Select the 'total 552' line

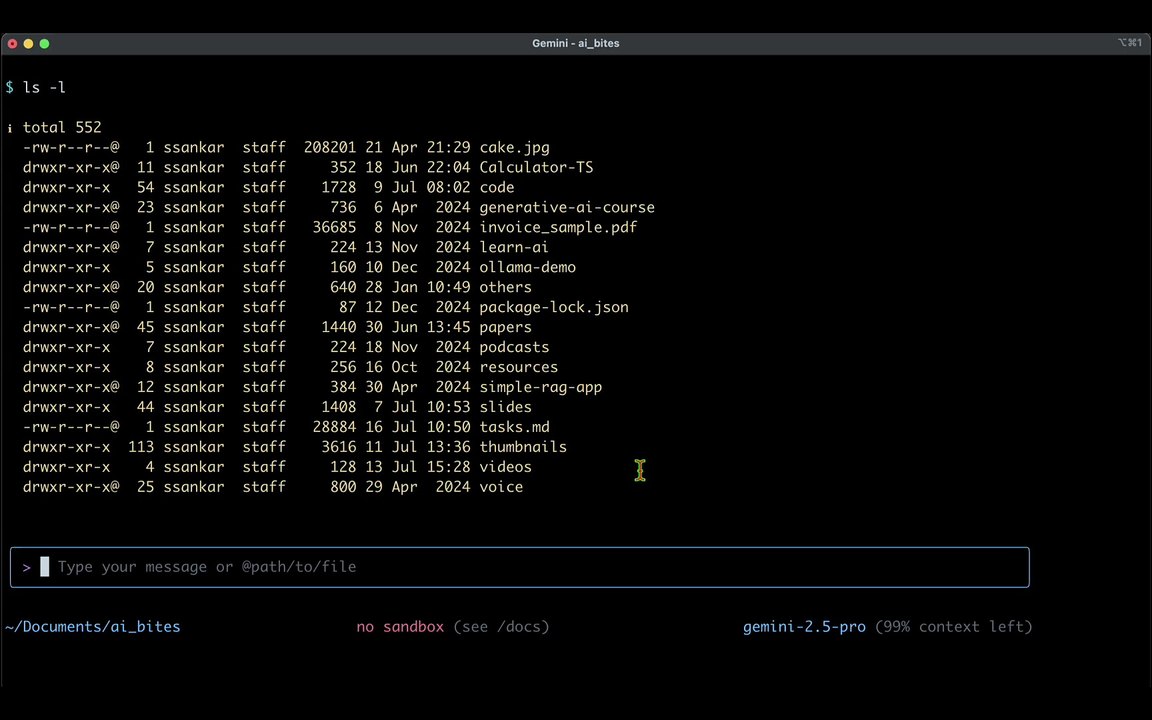pos(62,127)
